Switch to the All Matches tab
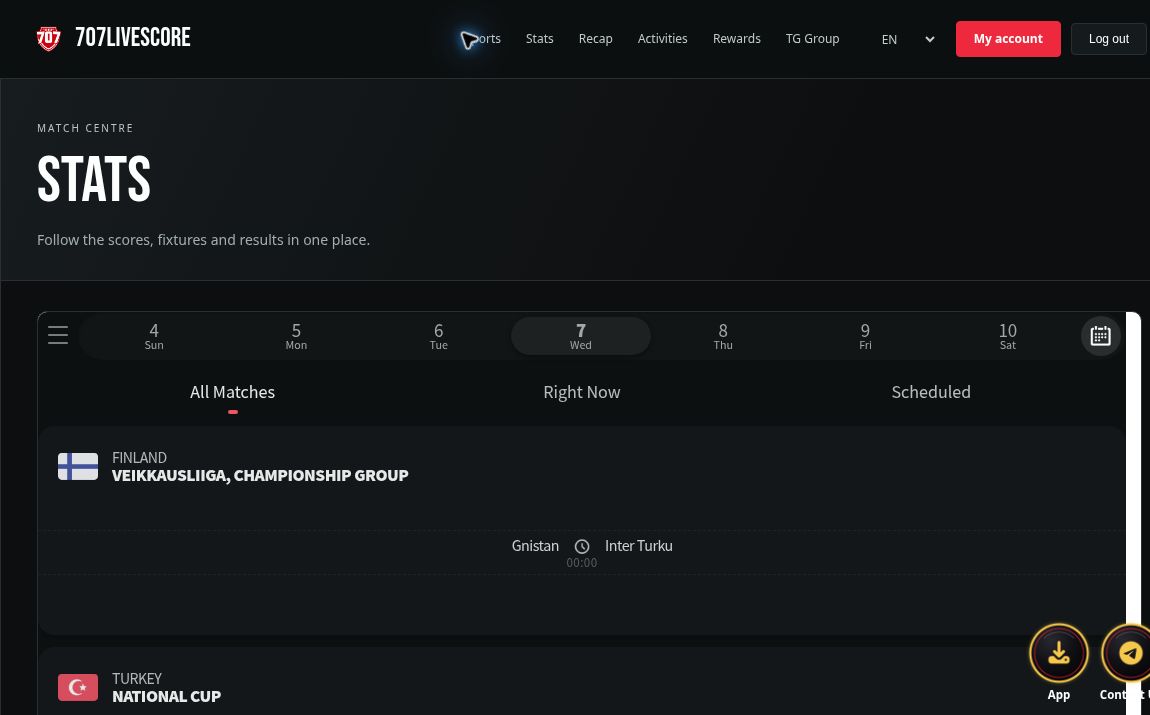1150x715 pixels. pos(232,392)
